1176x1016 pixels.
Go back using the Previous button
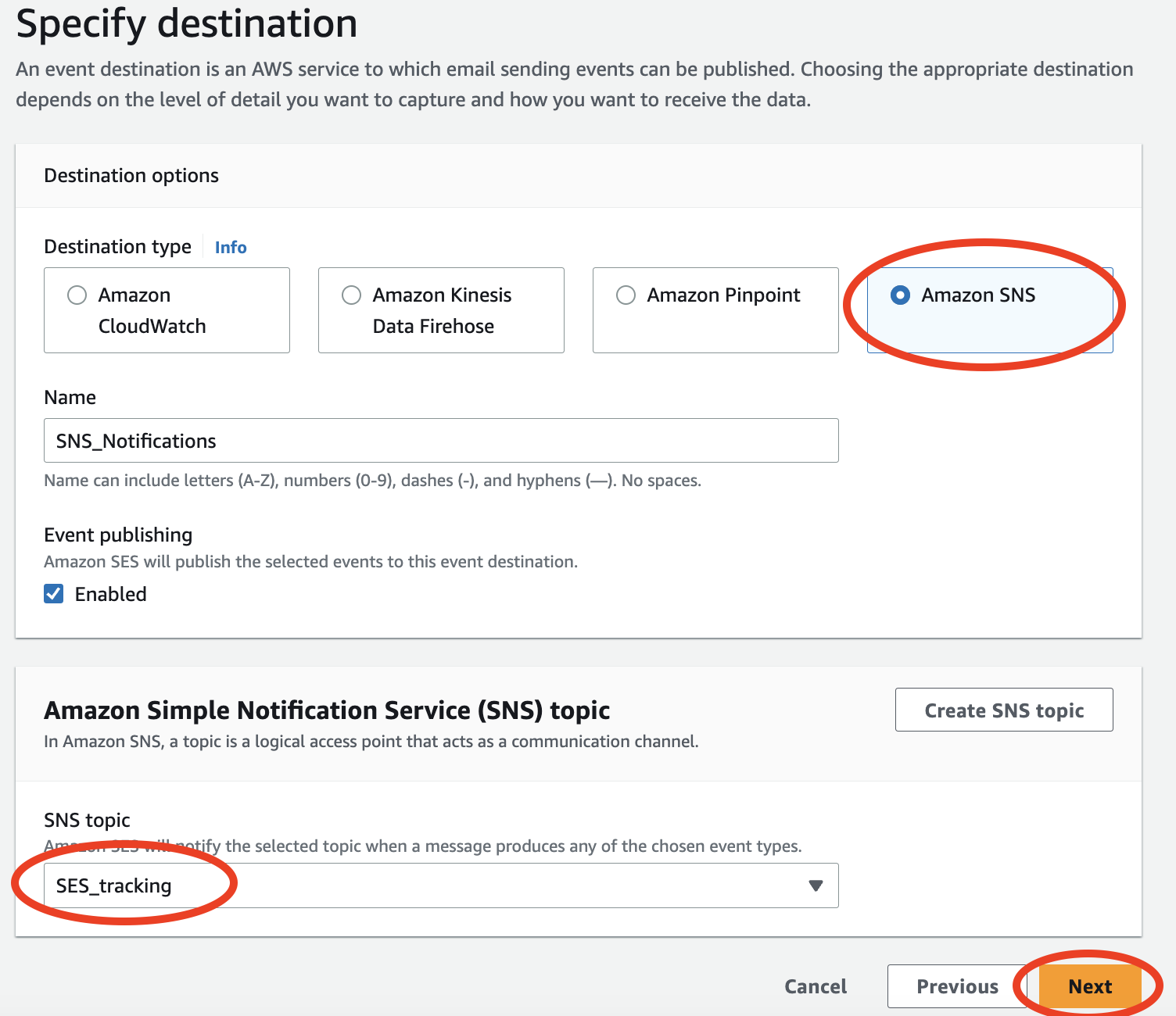tap(958, 986)
